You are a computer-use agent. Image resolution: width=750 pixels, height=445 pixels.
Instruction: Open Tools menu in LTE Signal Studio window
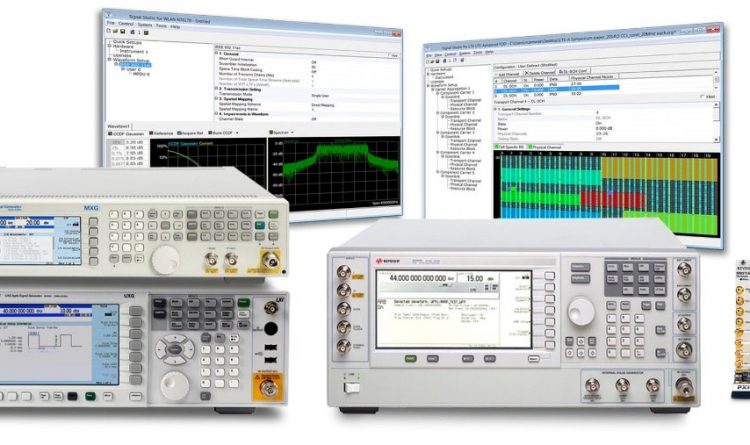click(478, 53)
